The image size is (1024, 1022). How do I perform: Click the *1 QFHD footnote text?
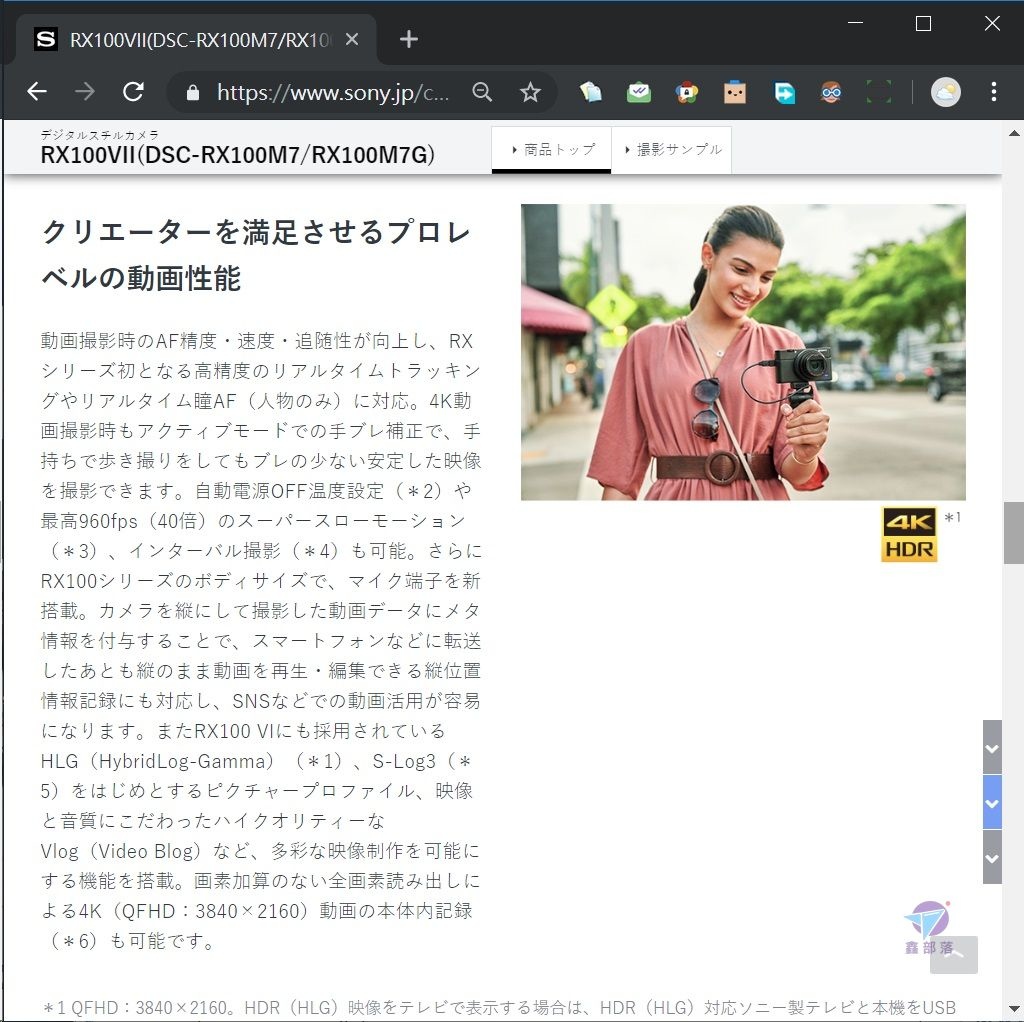(x=499, y=1007)
